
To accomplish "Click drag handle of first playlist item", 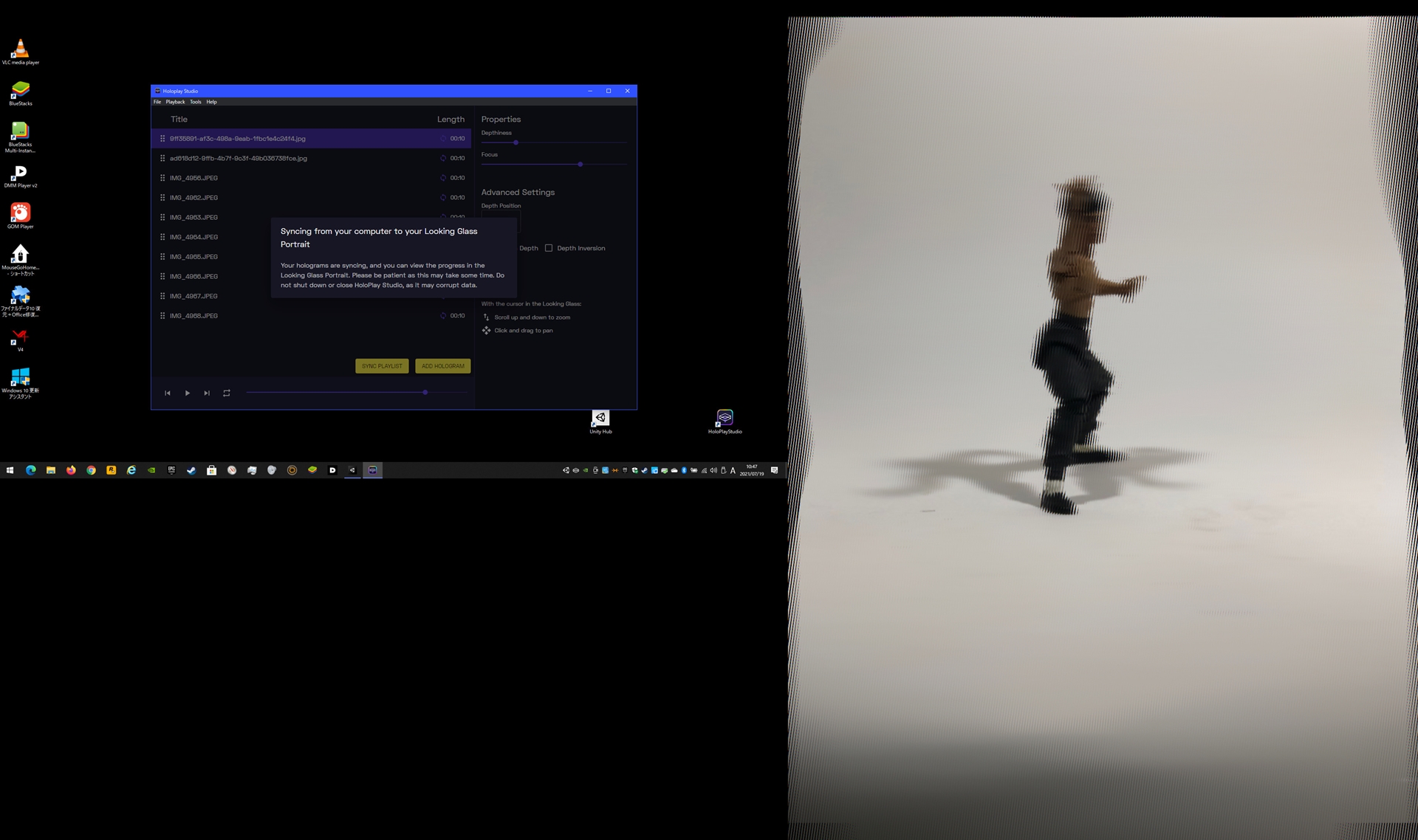I will [162, 139].
